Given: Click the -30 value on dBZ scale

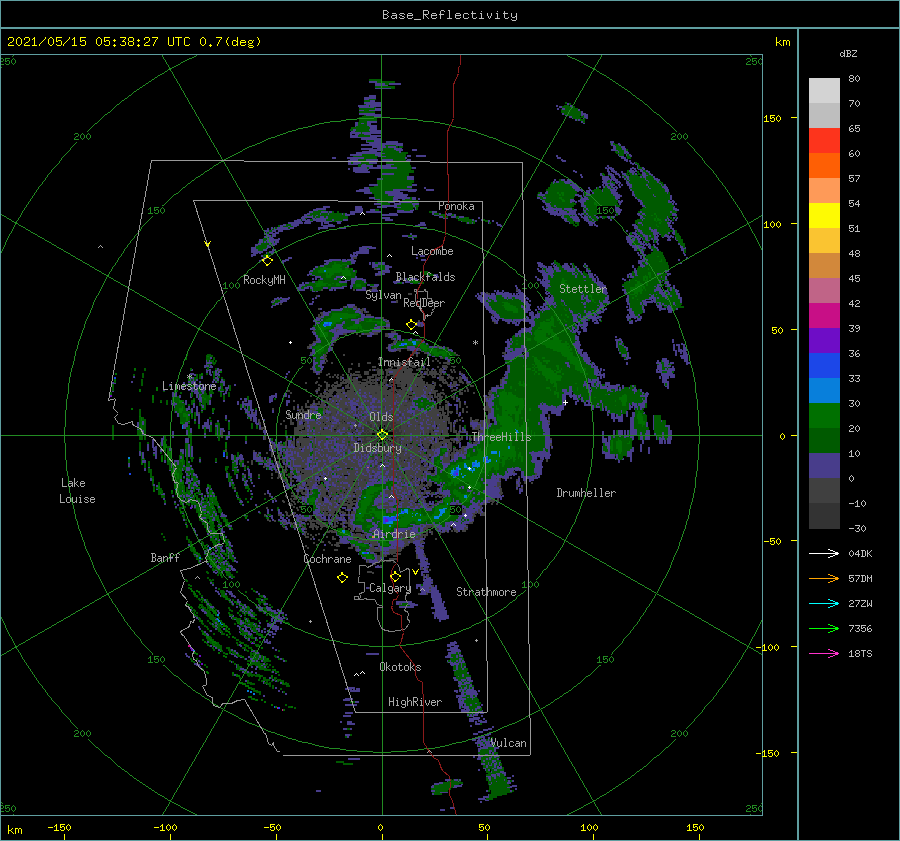Looking at the screenshot, I should (857, 528).
